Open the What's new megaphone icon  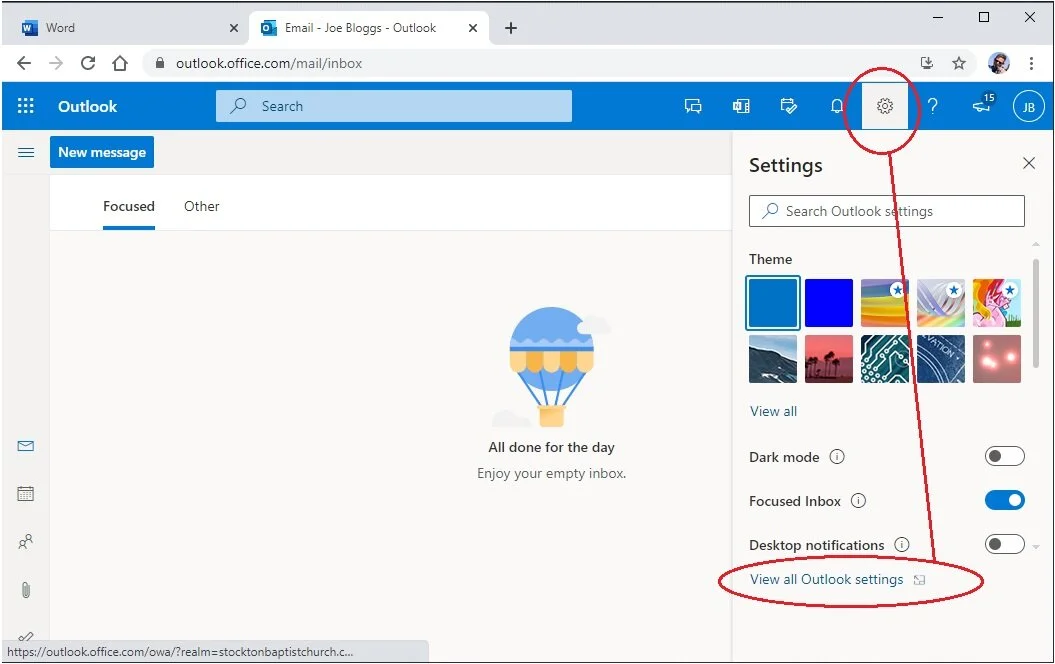(x=982, y=106)
